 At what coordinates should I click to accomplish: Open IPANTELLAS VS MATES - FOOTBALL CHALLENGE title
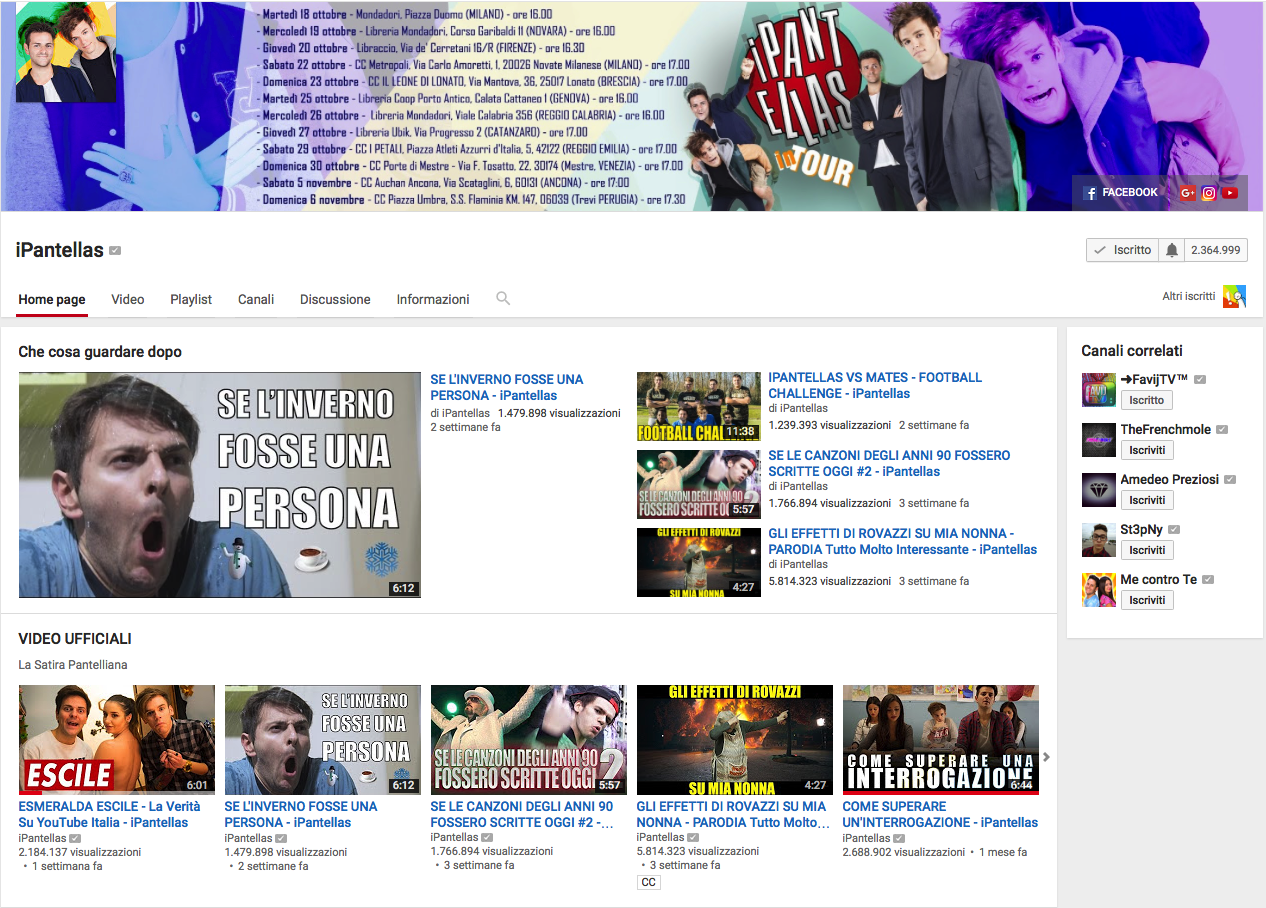tap(875, 385)
